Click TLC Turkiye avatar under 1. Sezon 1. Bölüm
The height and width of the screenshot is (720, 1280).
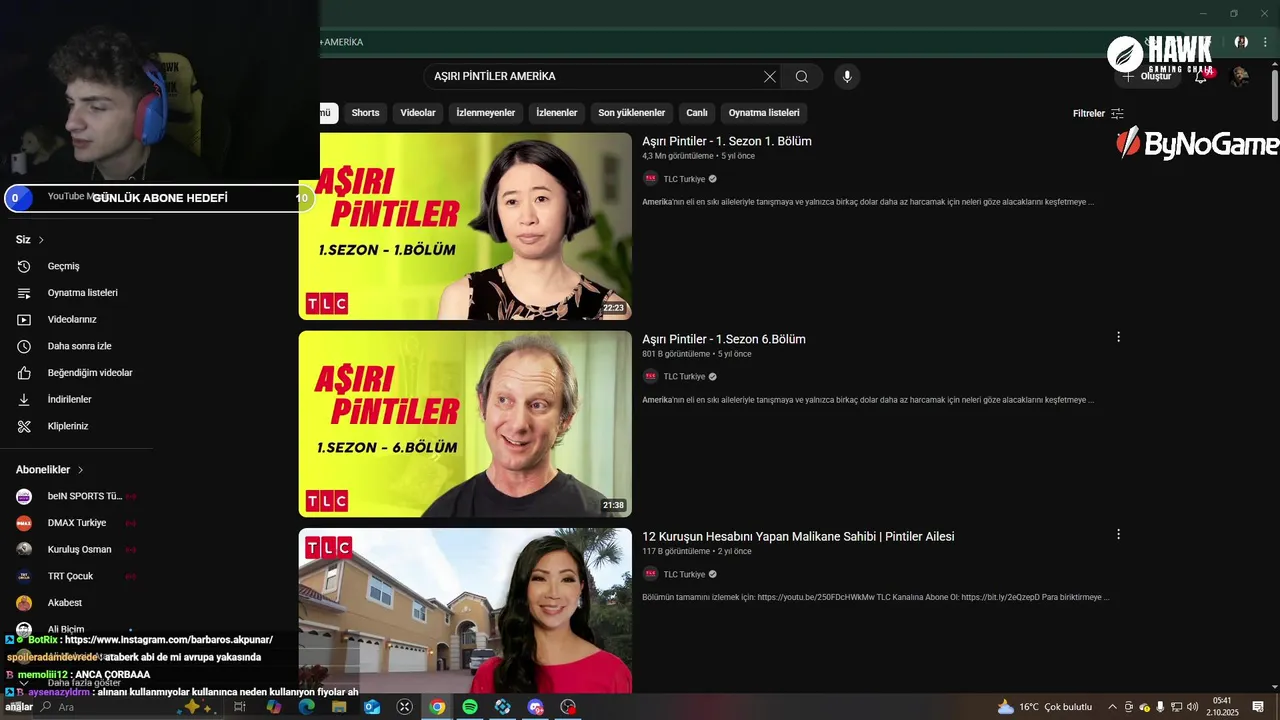coord(650,179)
